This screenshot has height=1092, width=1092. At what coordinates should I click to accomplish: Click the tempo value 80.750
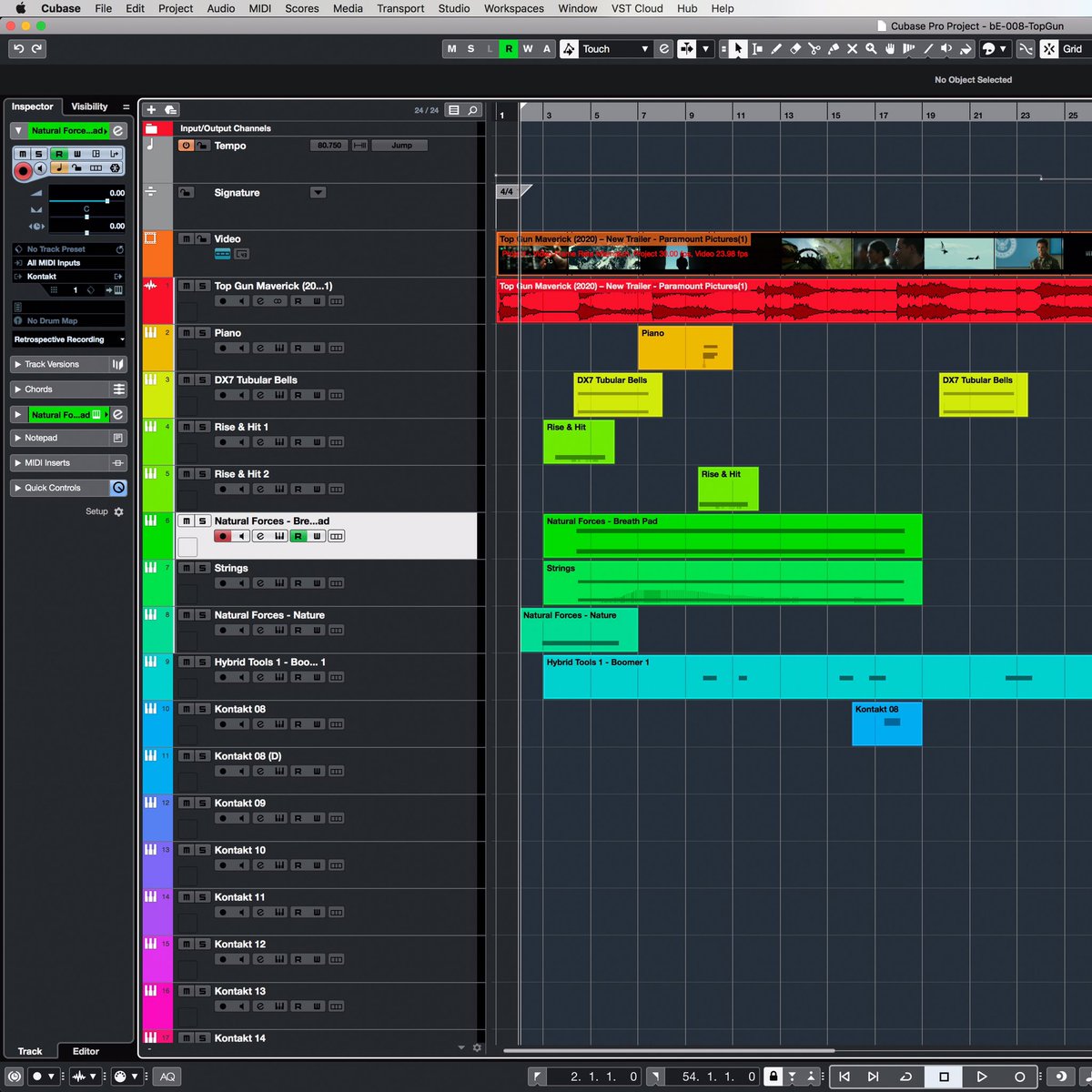point(329,146)
